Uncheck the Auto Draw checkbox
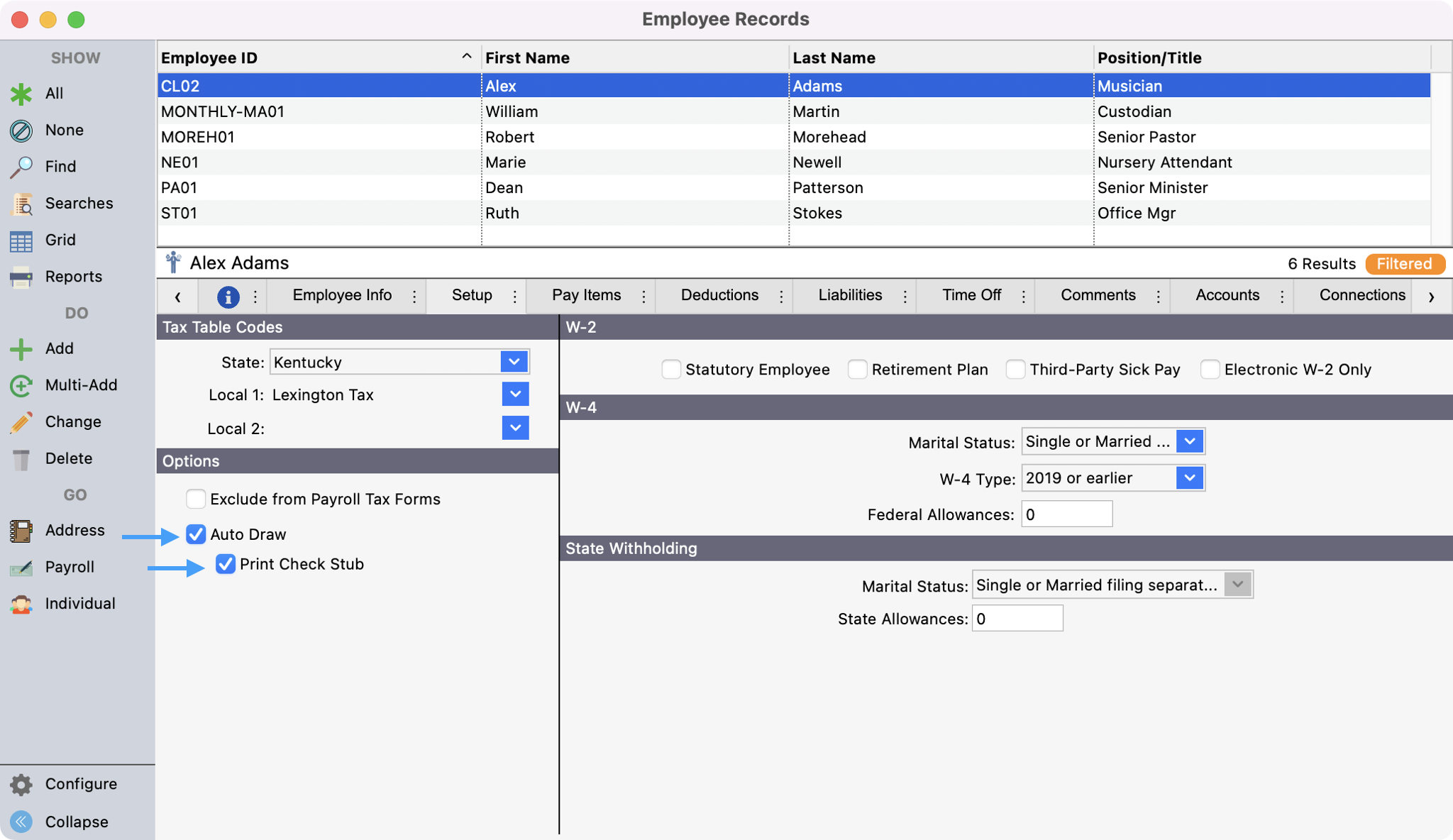 [x=196, y=534]
